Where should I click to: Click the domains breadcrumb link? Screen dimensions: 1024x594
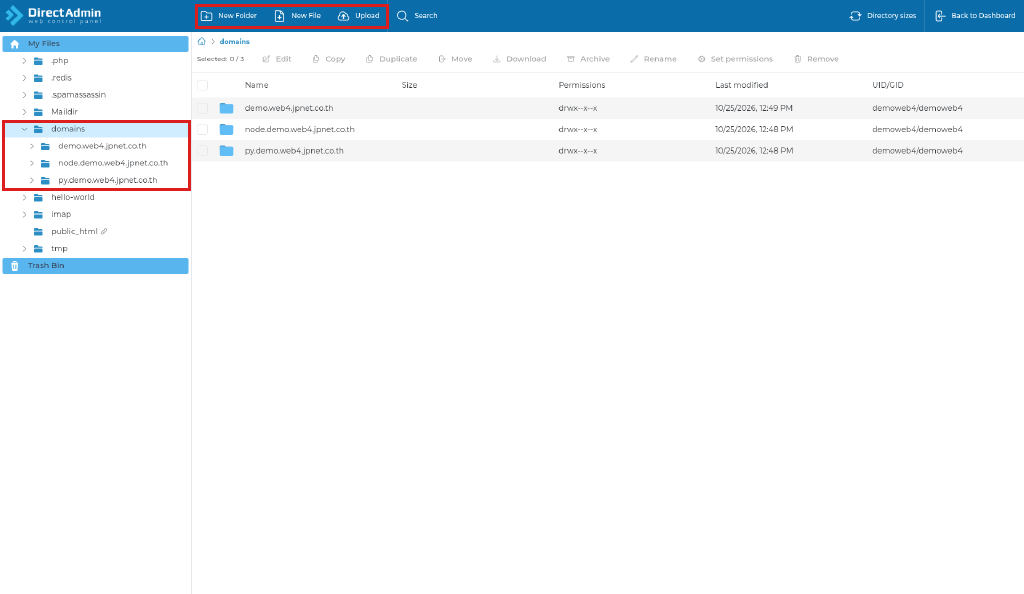pyautogui.click(x=234, y=42)
